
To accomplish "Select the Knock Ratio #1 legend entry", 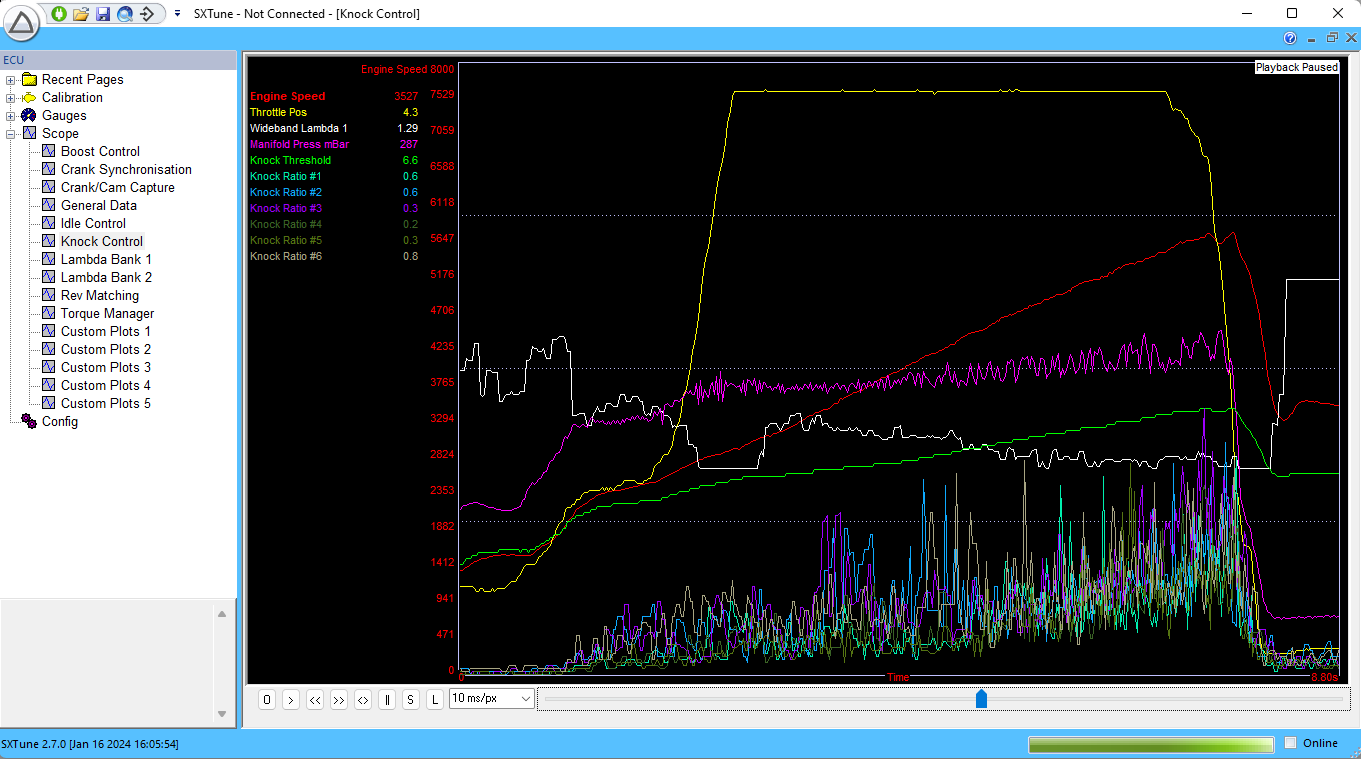I will tap(286, 176).
